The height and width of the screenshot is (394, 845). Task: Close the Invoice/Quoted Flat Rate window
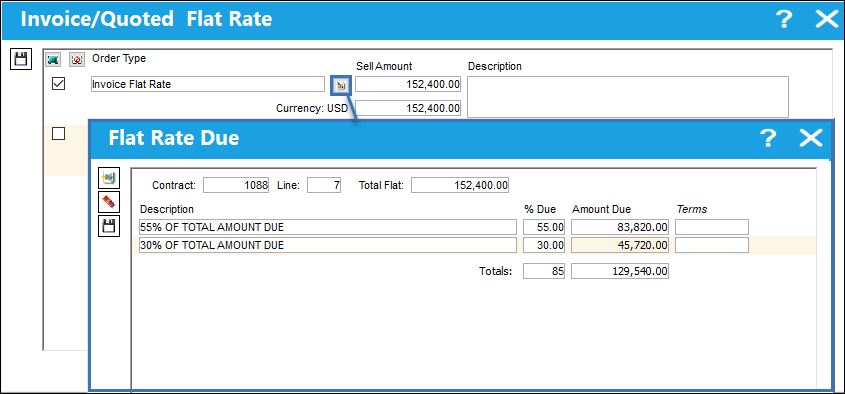(x=827, y=19)
